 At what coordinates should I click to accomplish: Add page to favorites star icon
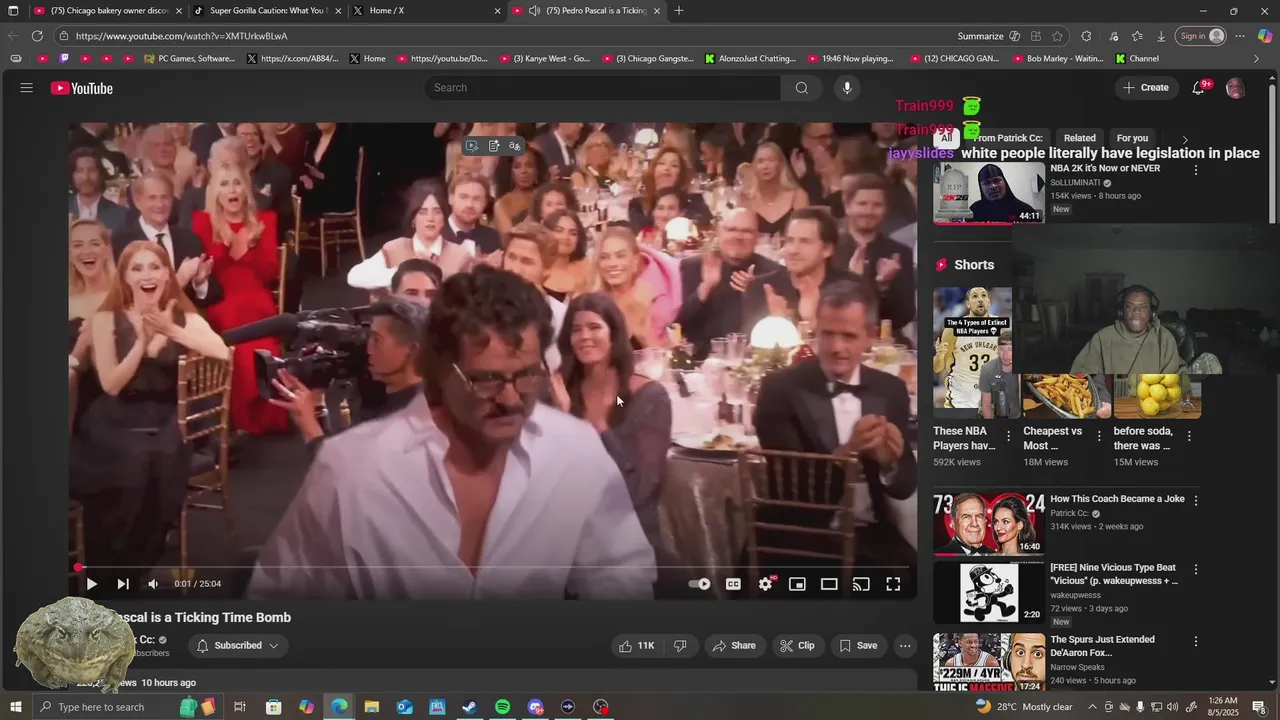[x=1057, y=36]
